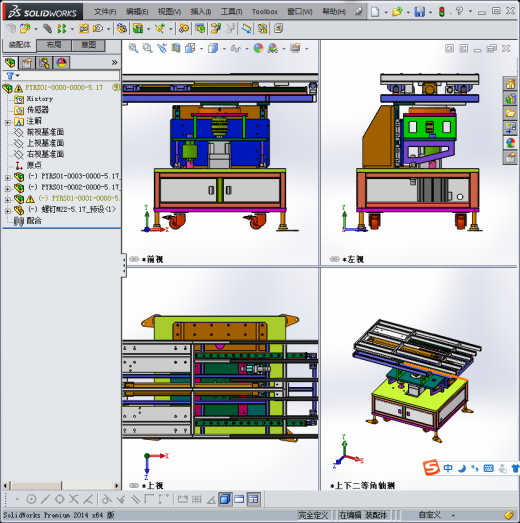The height and width of the screenshot is (523, 520).
Task: Toggle the link views icon beside 左视 label
Action: (335, 259)
